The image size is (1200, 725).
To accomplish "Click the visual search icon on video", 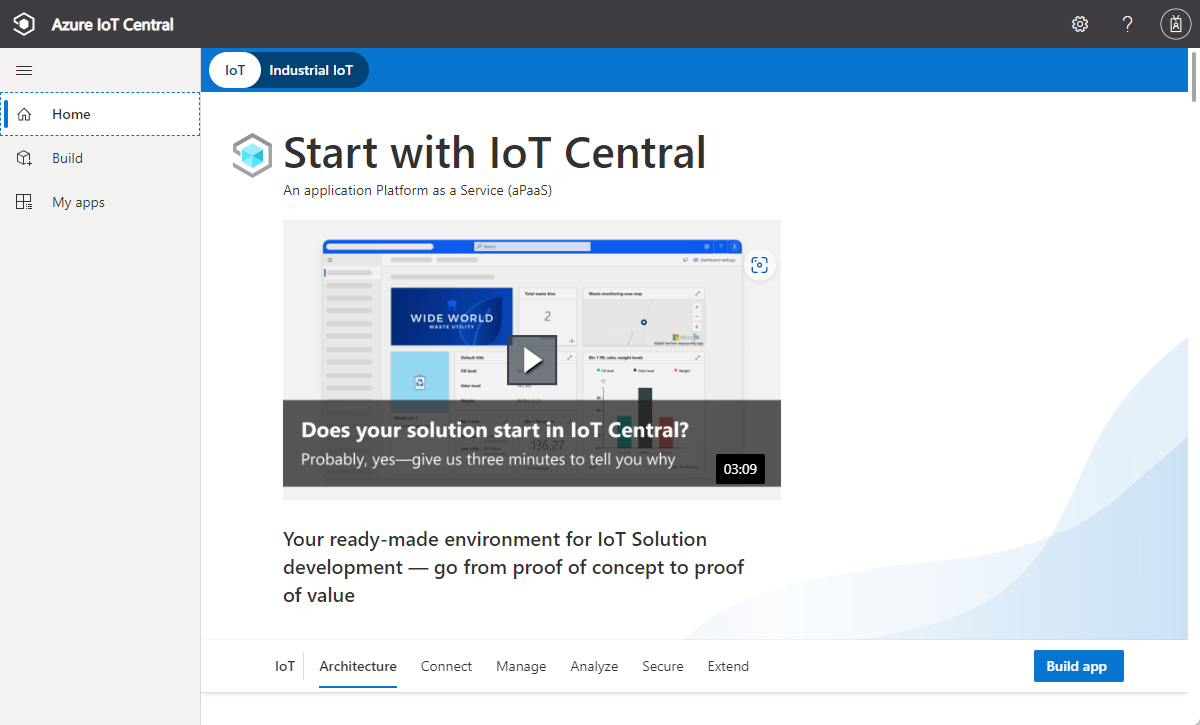I will (x=759, y=264).
